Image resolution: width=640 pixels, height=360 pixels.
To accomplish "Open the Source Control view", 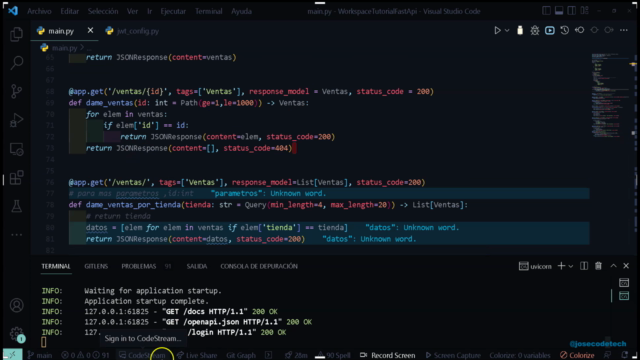I will point(16,91).
